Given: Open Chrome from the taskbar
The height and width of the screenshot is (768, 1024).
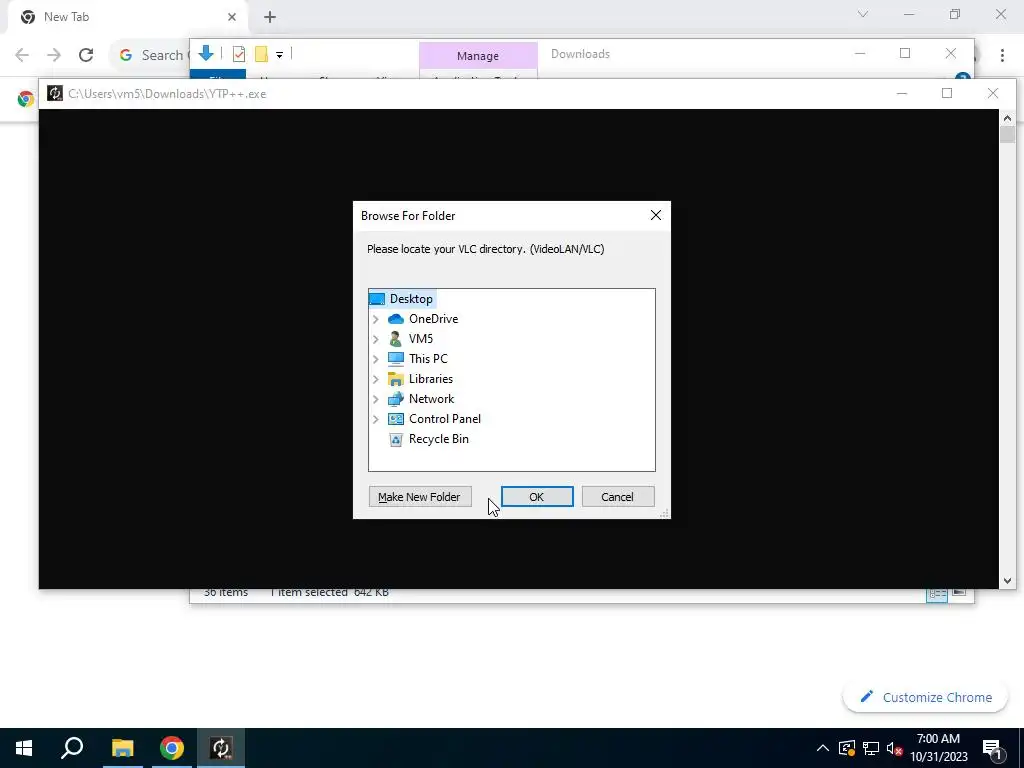Looking at the screenshot, I should coord(172,748).
